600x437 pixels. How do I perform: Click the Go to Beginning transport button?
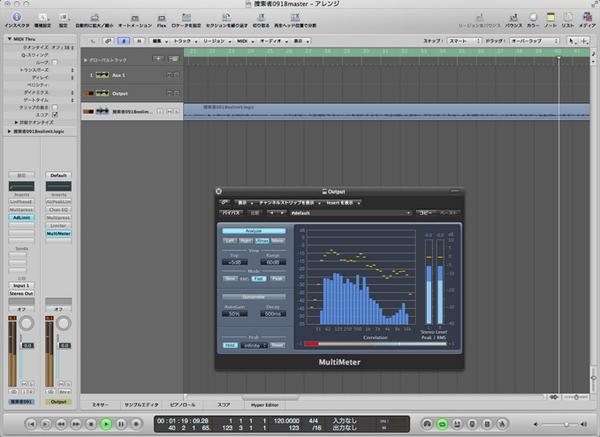point(31,424)
